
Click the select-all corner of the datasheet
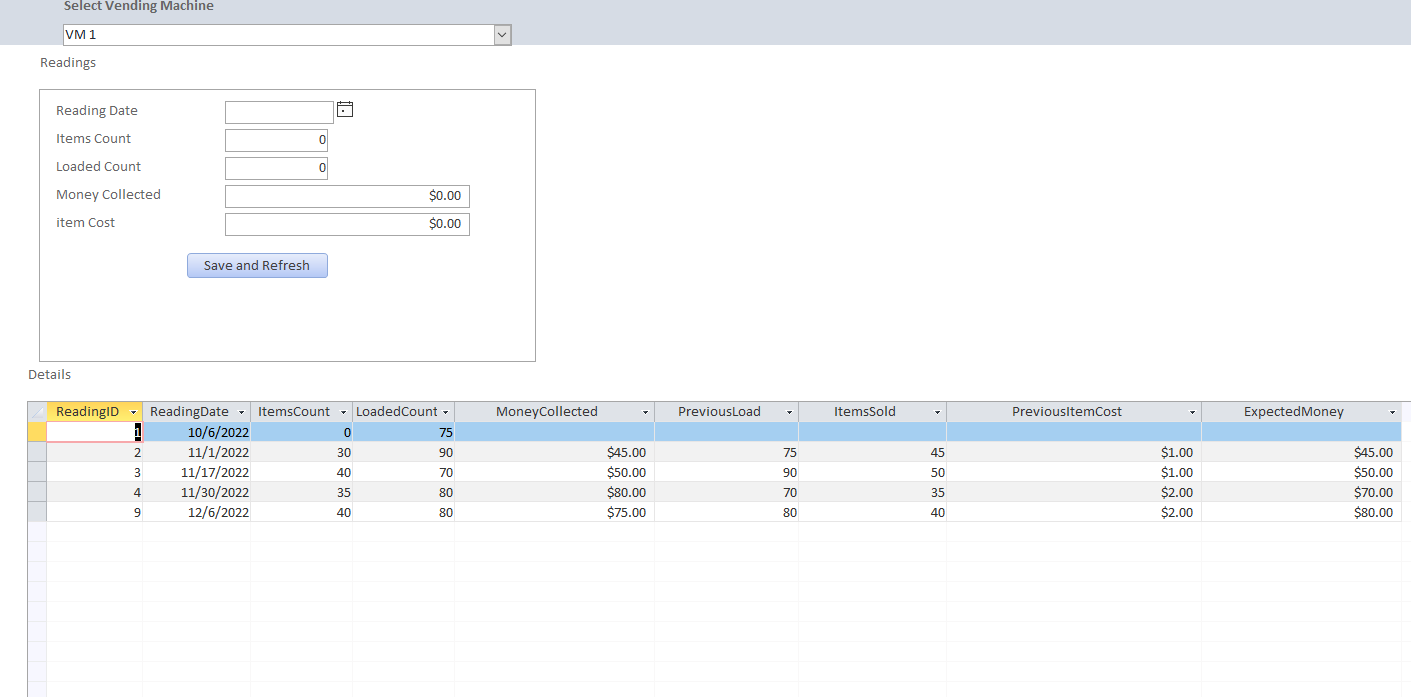coord(37,412)
